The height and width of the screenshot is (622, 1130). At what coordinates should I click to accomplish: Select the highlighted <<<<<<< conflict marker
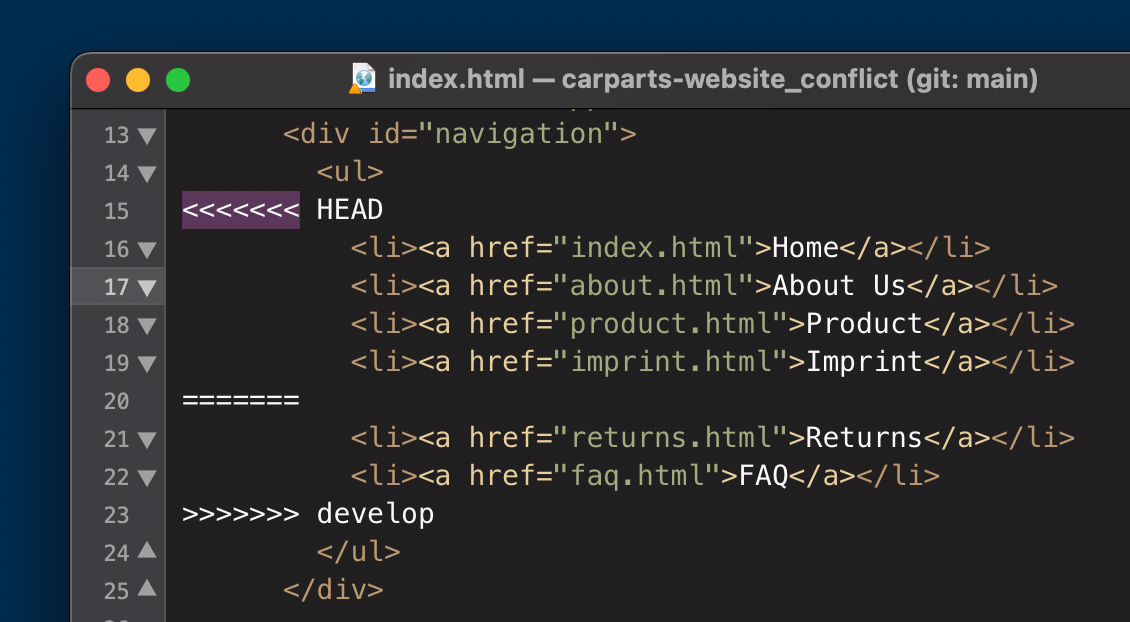tap(241, 210)
